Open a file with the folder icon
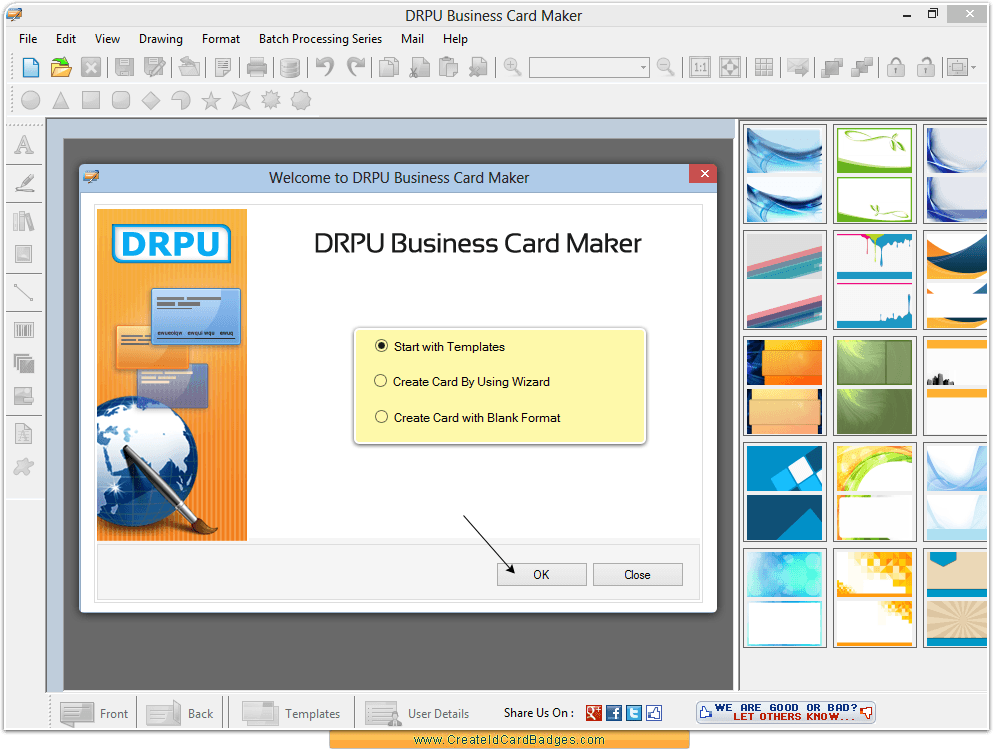 click(61, 67)
